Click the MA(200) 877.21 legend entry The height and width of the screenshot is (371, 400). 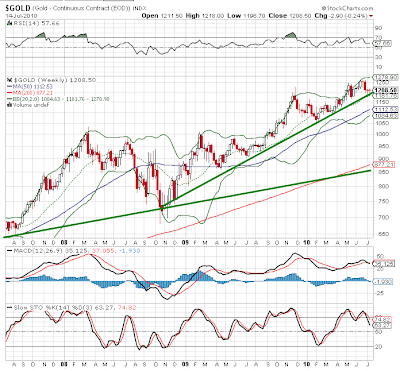point(34,93)
